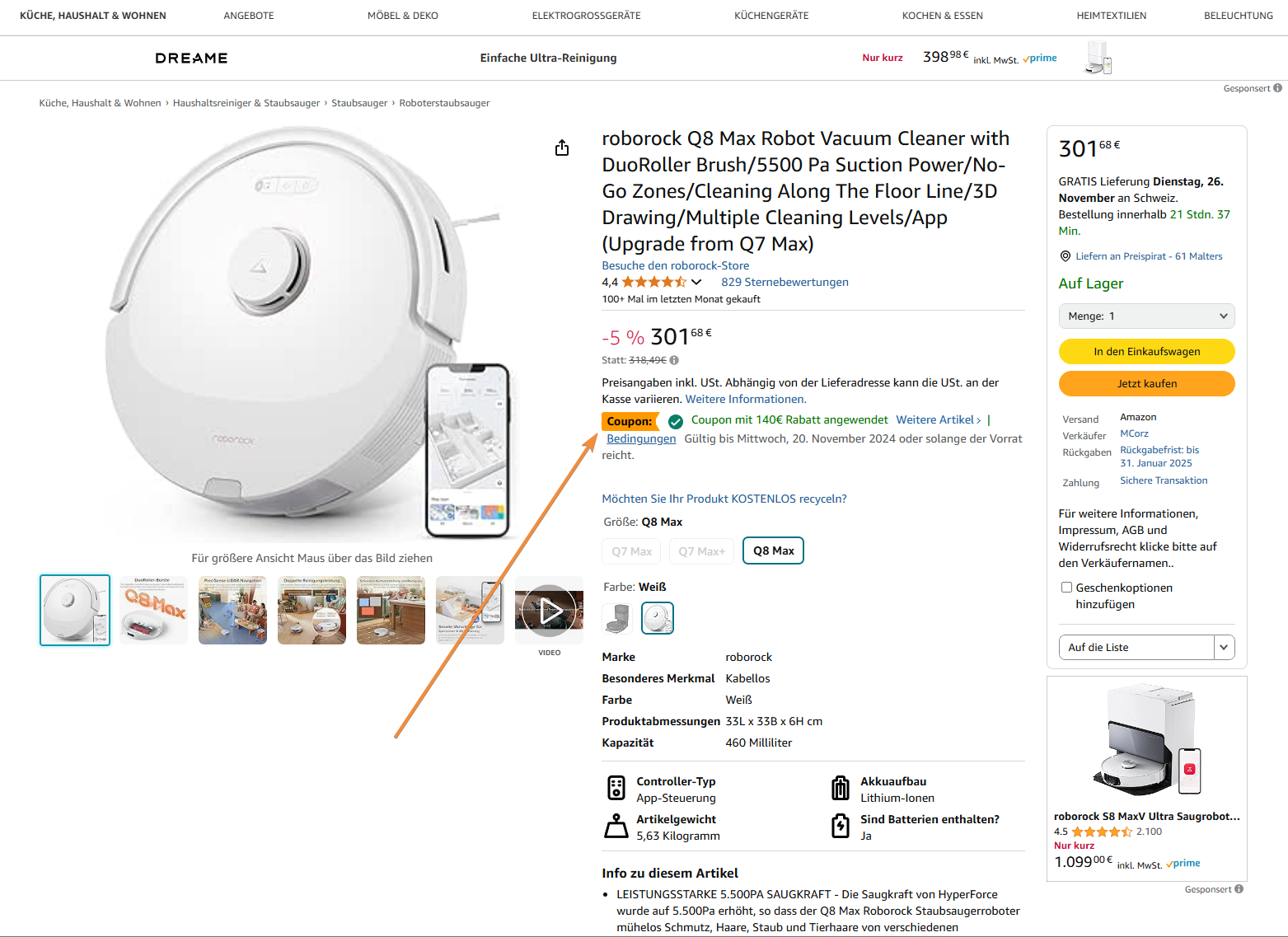
Task: Click the green coupon applied checkmark
Action: click(x=676, y=421)
